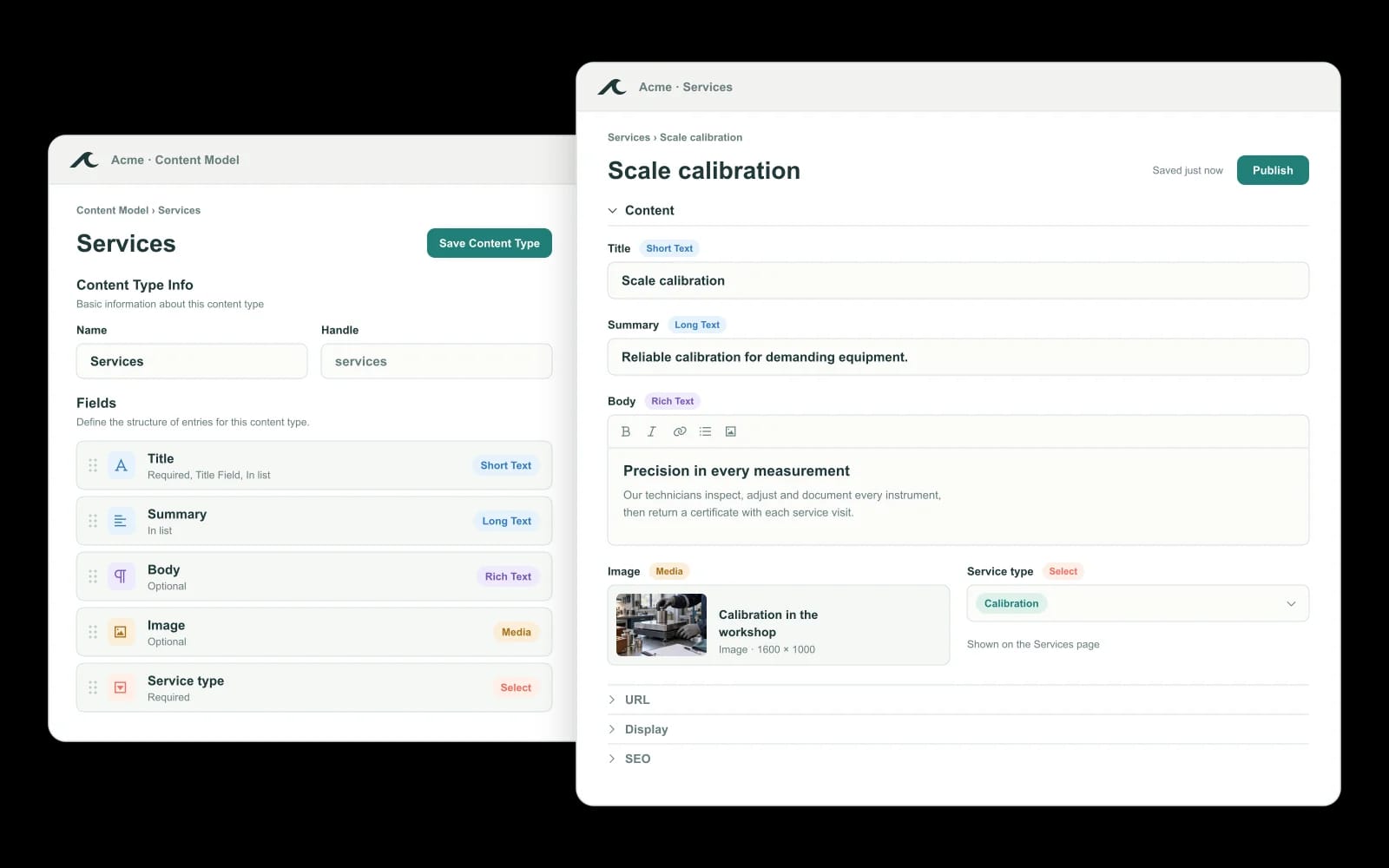Click Save Content Type button
The height and width of the screenshot is (868, 1389).
(490, 243)
